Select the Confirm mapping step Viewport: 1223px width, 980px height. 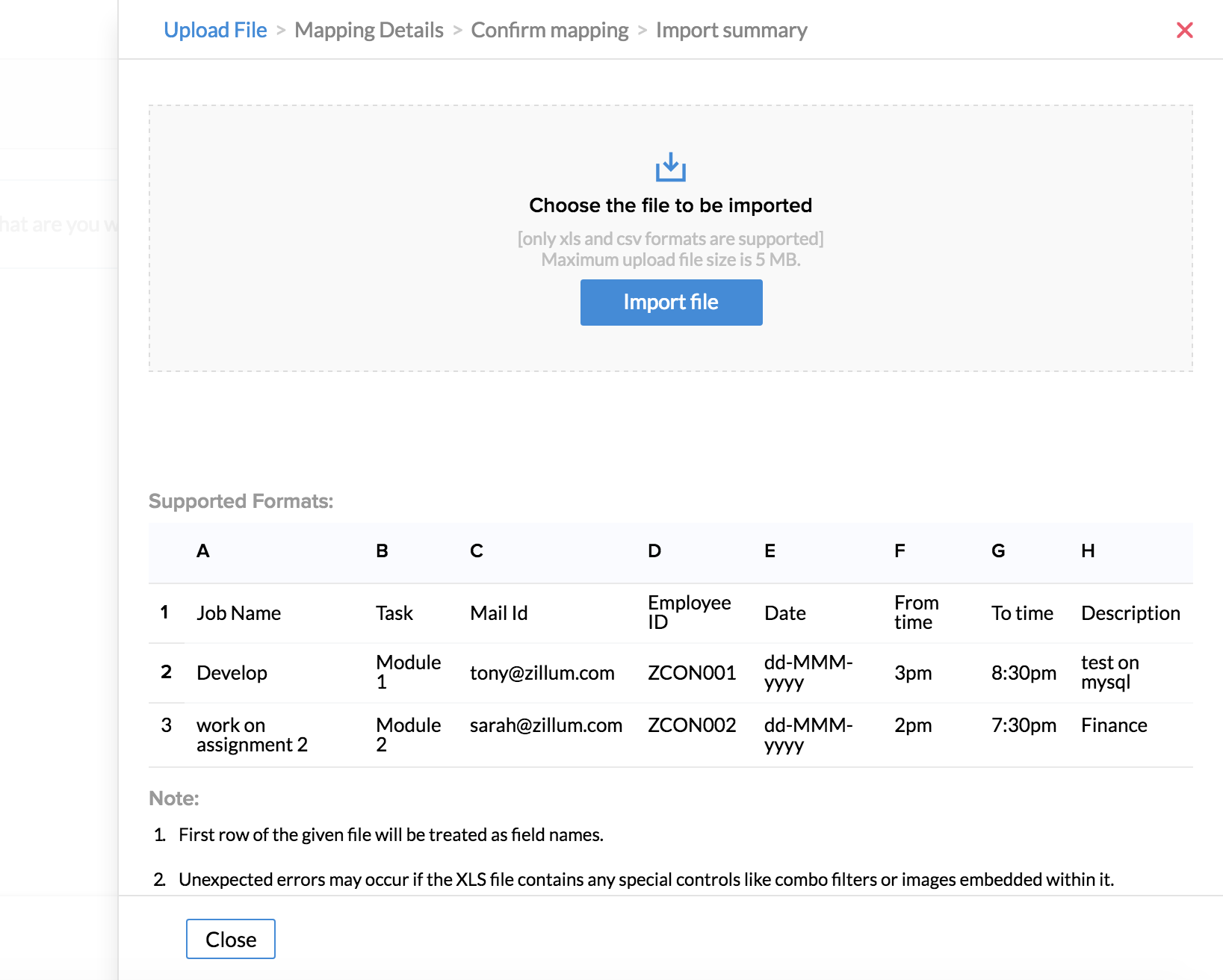pyautogui.click(x=550, y=30)
